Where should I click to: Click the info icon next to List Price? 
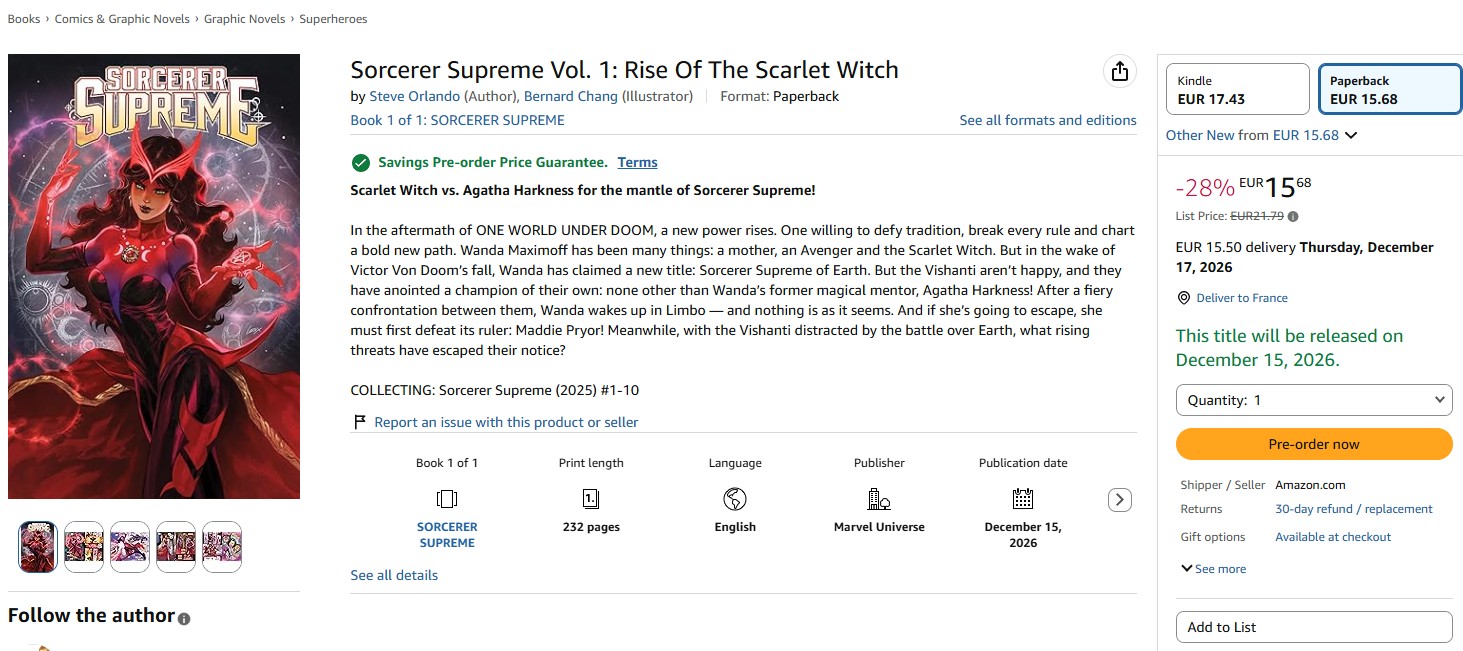[1293, 216]
